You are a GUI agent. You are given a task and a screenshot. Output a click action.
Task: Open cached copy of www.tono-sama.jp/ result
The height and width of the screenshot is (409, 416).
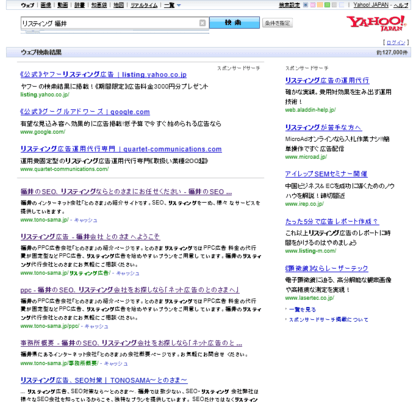pos(85,220)
